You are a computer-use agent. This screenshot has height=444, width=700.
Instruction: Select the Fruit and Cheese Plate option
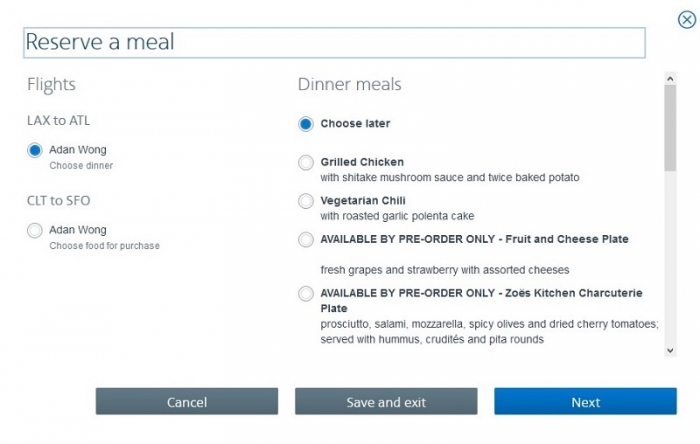pyautogui.click(x=306, y=239)
